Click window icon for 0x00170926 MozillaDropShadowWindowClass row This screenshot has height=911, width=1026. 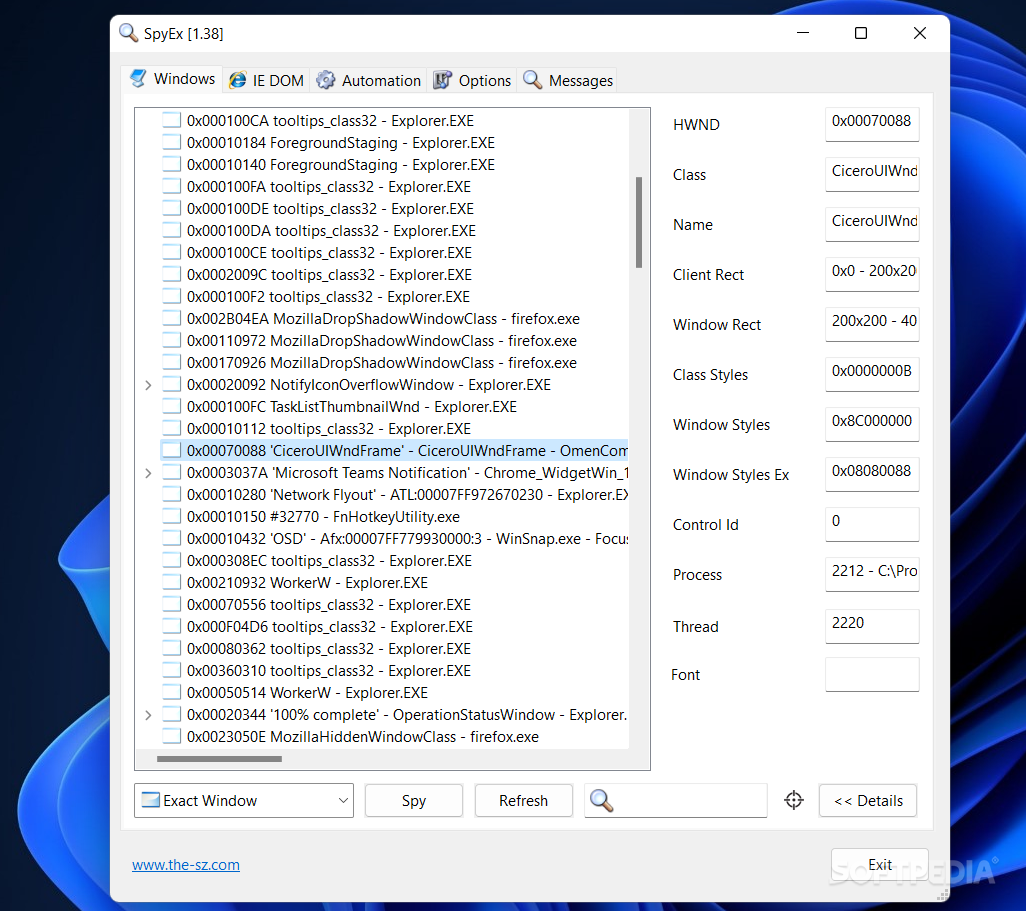[x=171, y=363]
